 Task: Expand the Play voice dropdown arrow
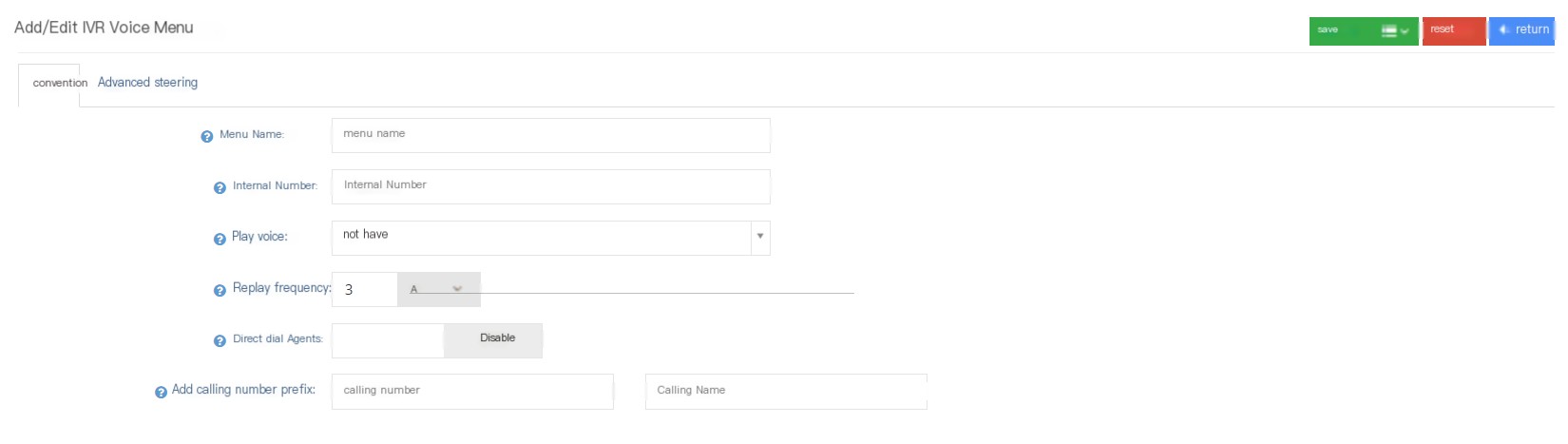760,237
